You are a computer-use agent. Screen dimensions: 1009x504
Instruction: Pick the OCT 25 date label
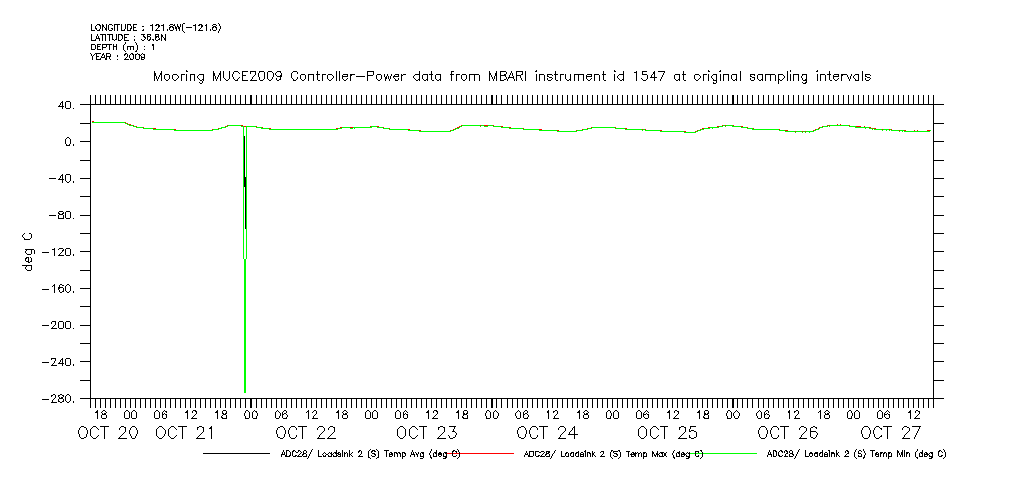(x=667, y=433)
